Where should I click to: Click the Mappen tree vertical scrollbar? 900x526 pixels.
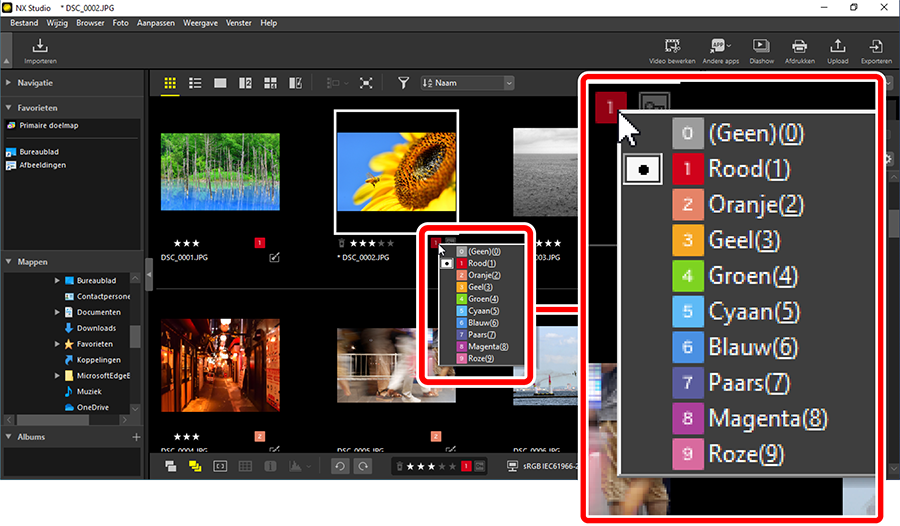coord(135,337)
